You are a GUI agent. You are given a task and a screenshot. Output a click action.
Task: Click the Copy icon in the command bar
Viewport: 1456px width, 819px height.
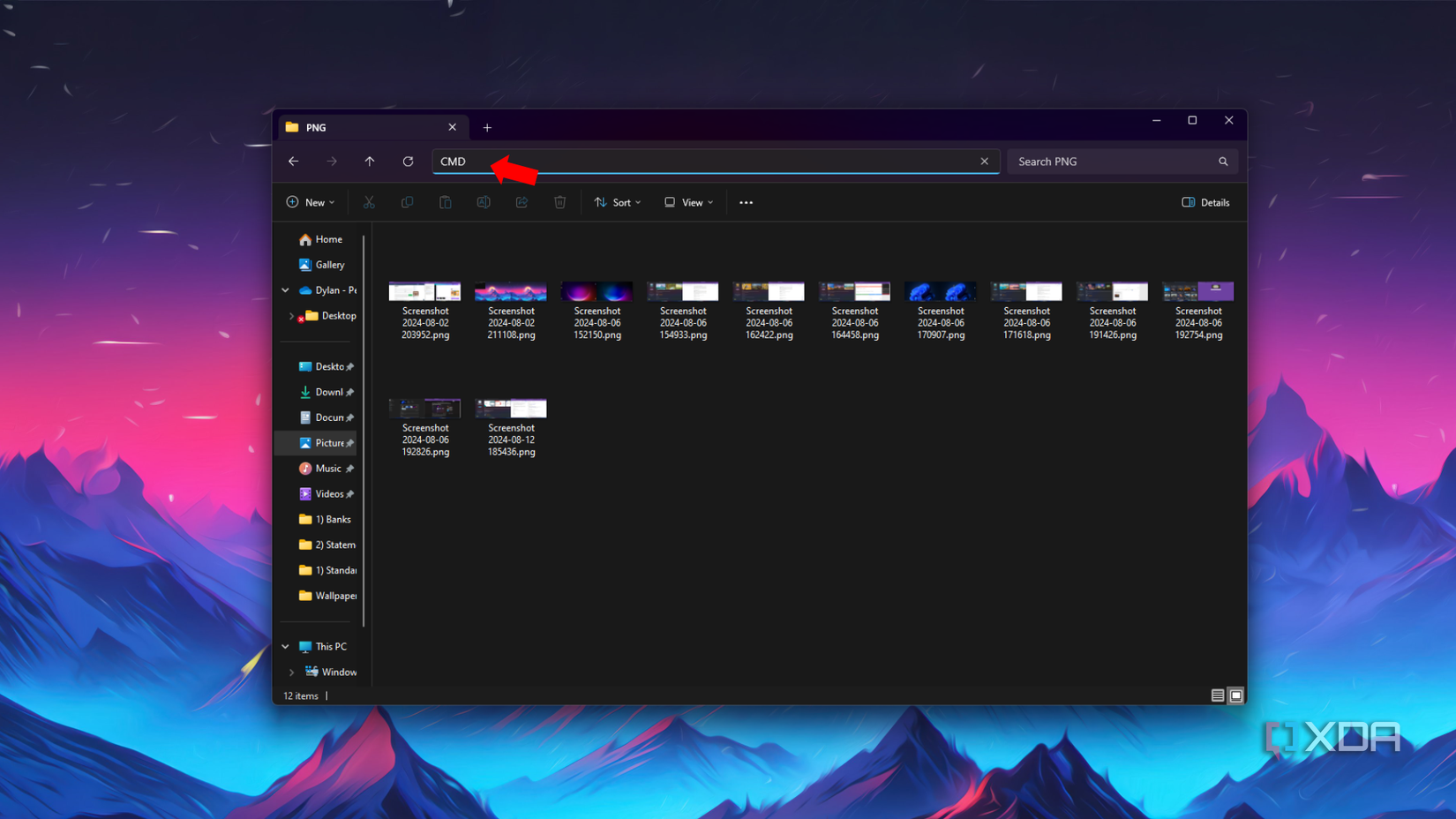tap(407, 202)
